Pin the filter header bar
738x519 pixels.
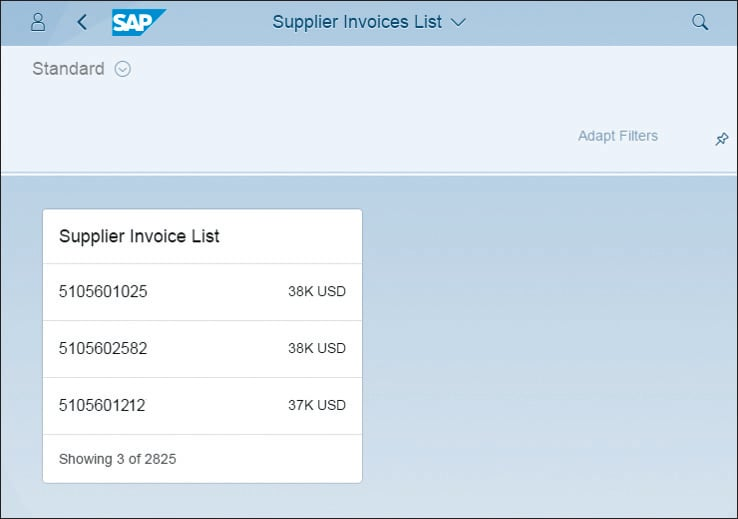[721, 140]
